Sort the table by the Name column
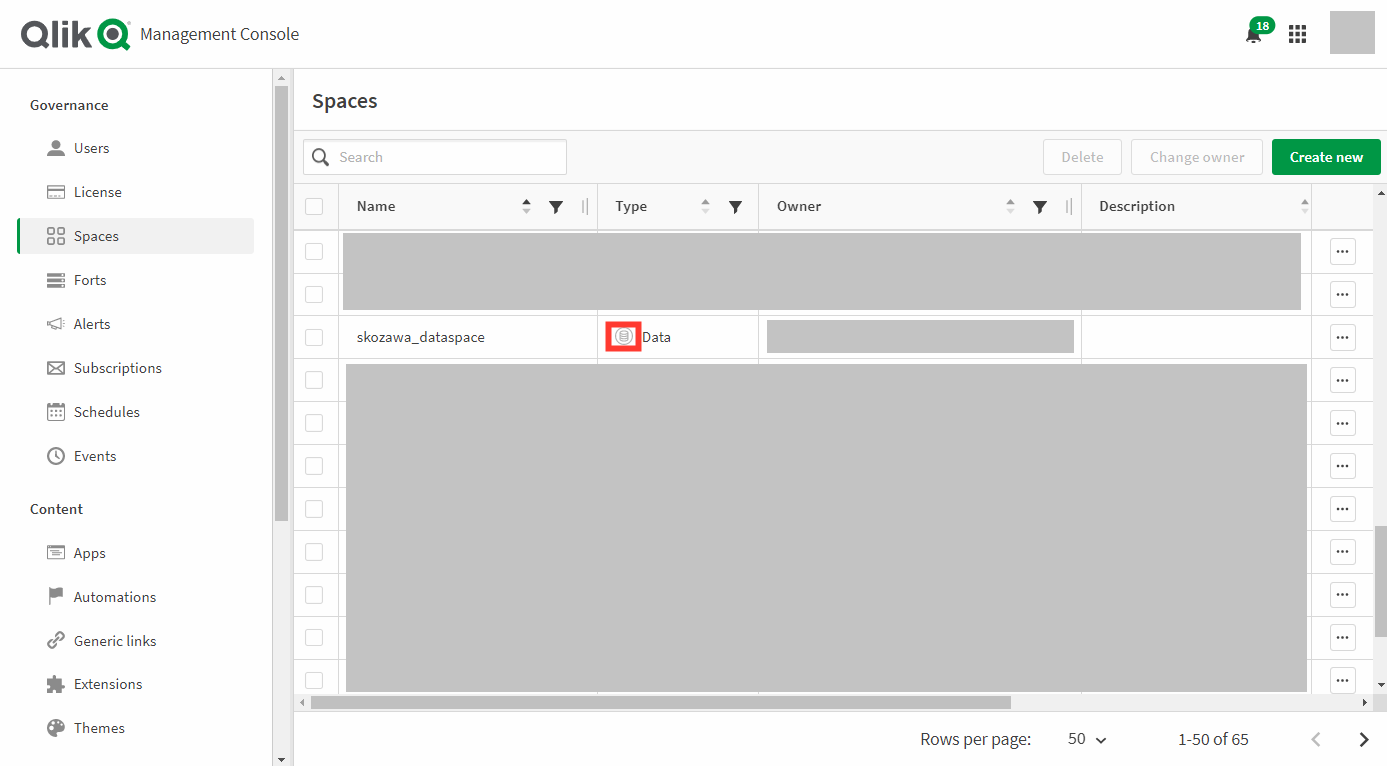 pos(526,206)
